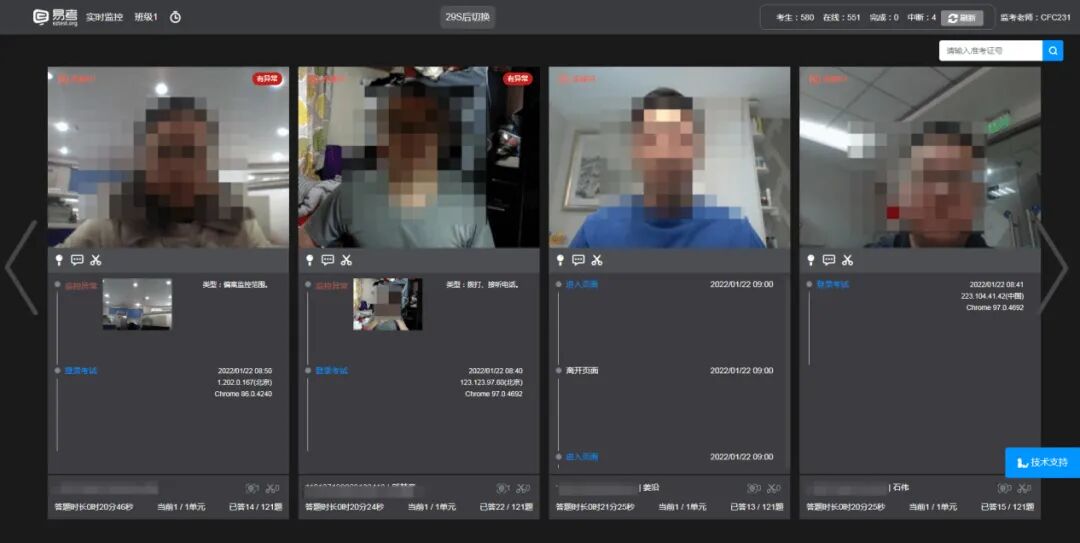Click the 刷新 refresh button

tap(962, 18)
